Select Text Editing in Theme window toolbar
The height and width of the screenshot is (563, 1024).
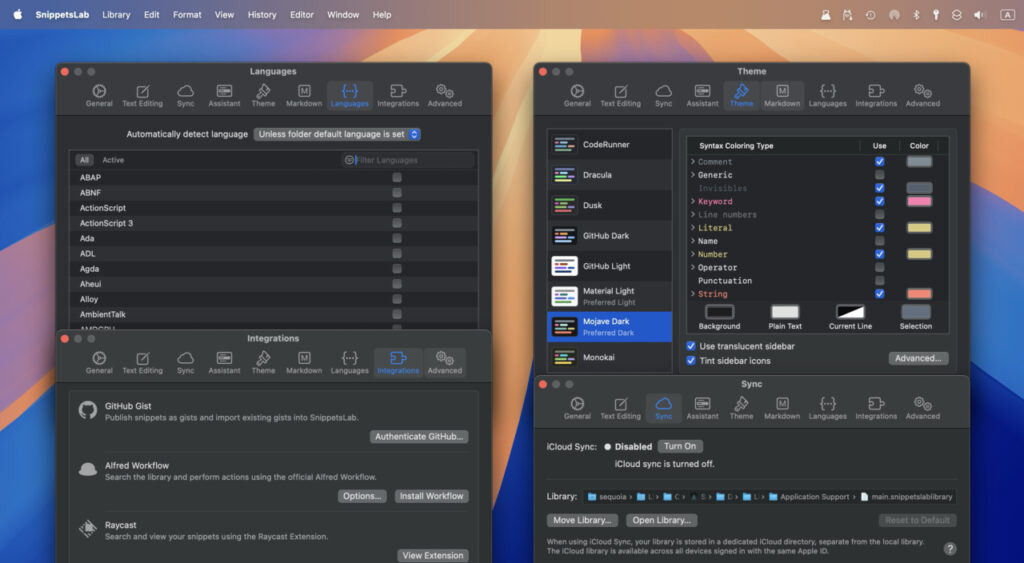620,95
